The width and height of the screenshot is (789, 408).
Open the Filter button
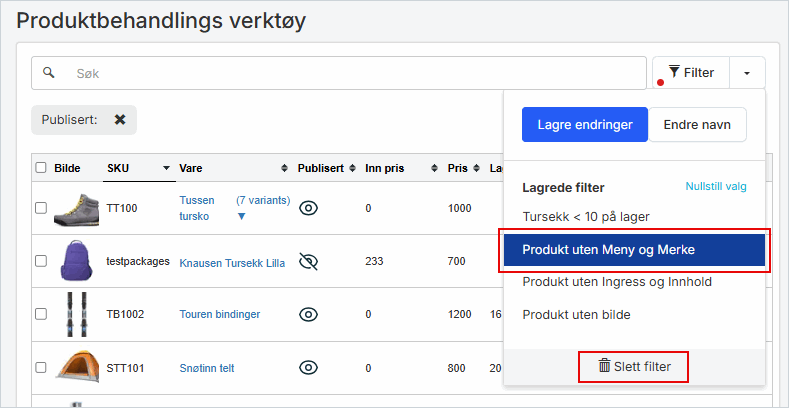[x=691, y=73]
